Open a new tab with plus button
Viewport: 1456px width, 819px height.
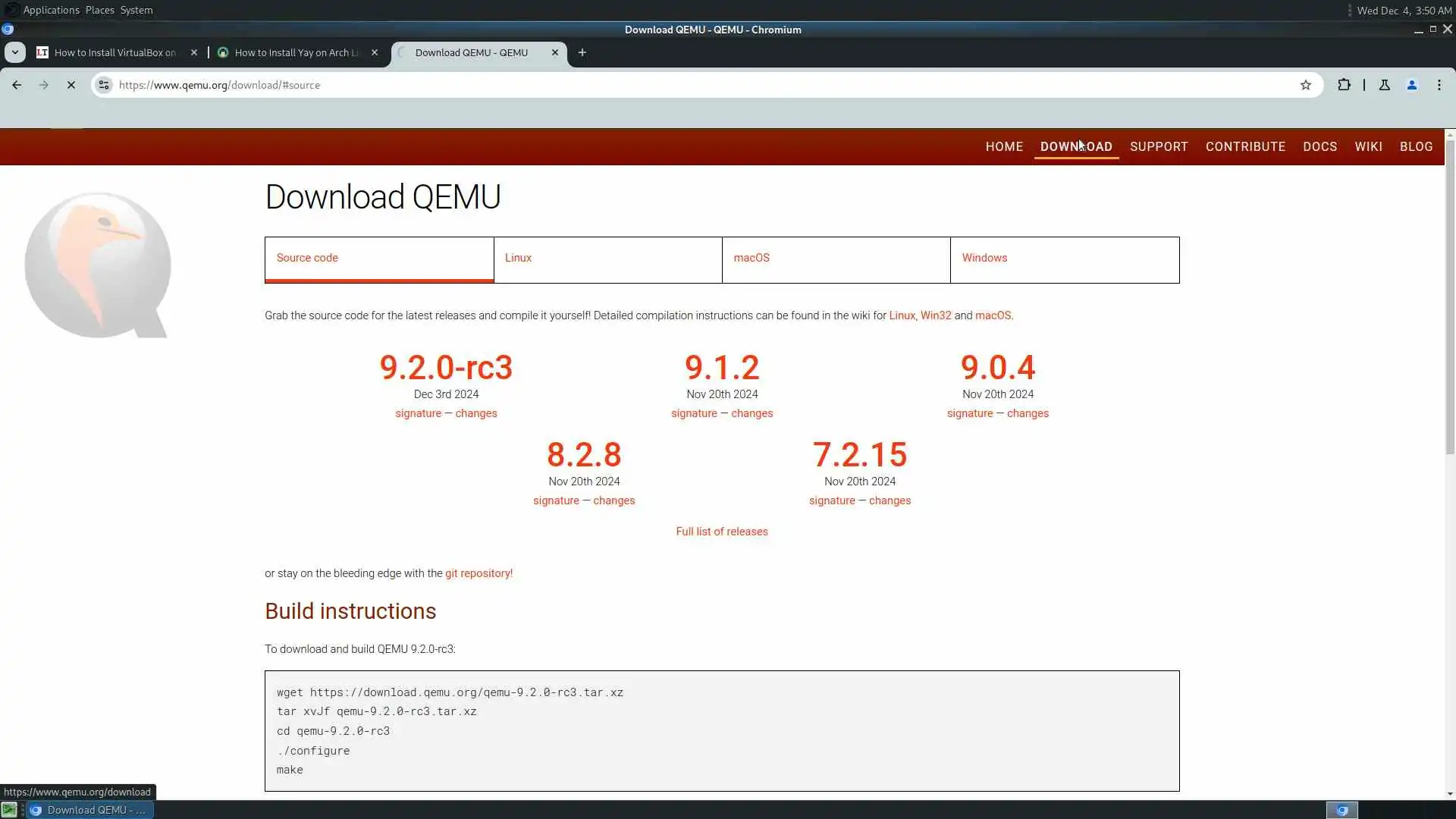(x=582, y=52)
